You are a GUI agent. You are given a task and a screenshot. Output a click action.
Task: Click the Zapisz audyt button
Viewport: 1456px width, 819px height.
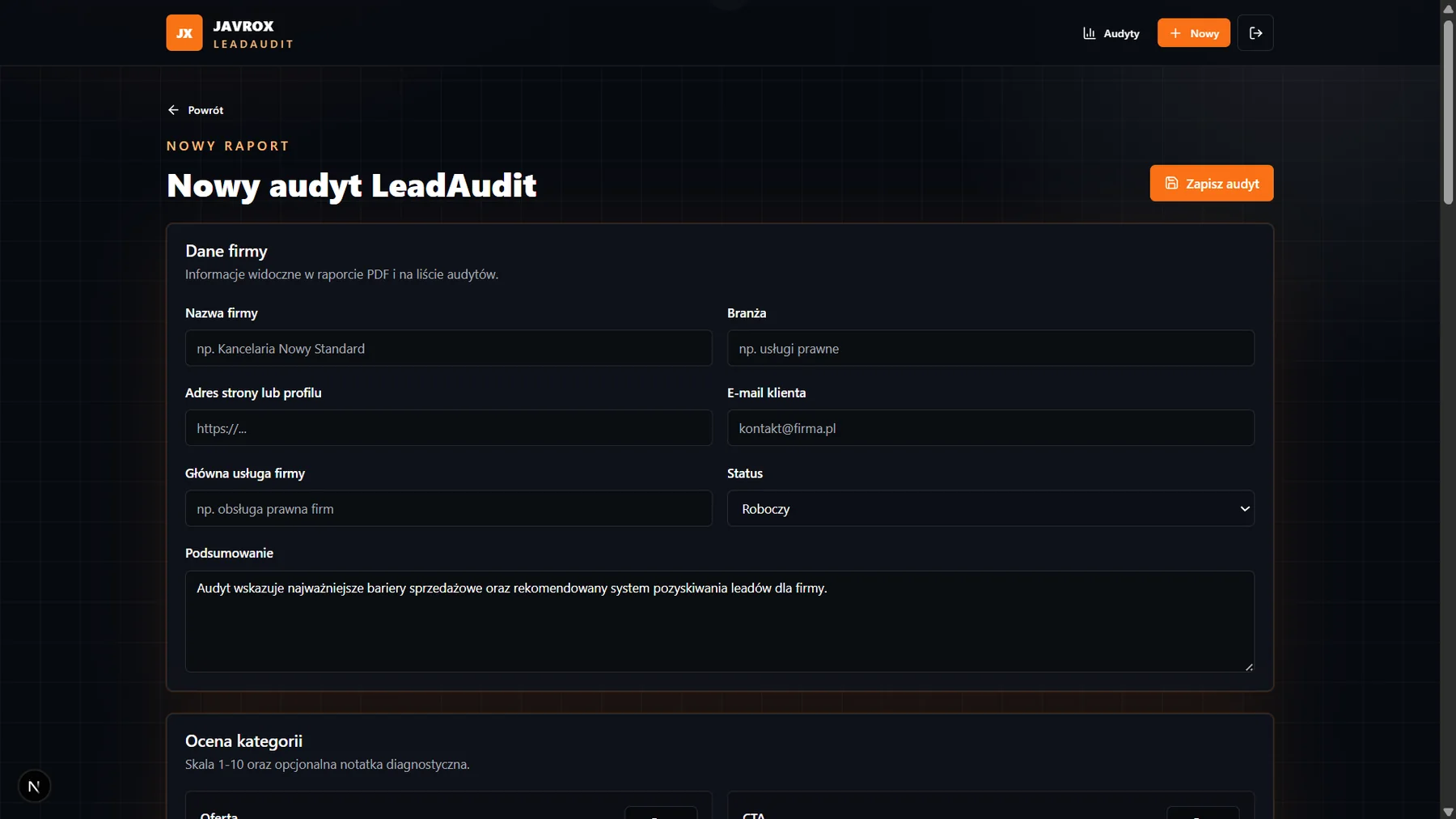point(1211,184)
